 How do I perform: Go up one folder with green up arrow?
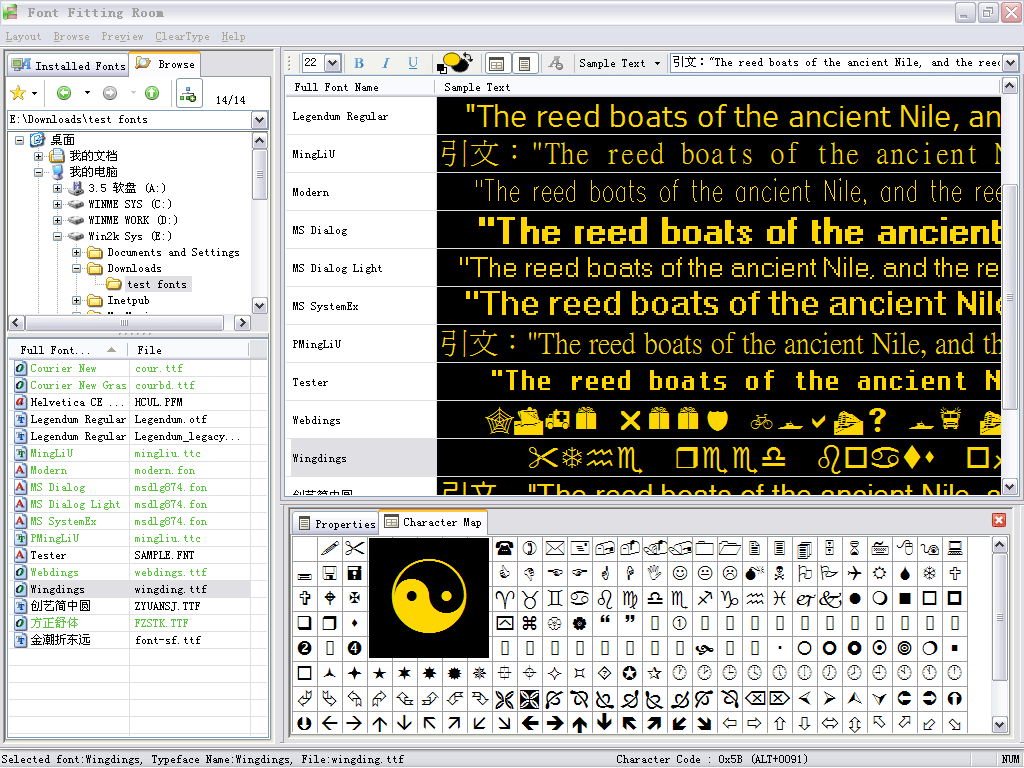point(152,93)
